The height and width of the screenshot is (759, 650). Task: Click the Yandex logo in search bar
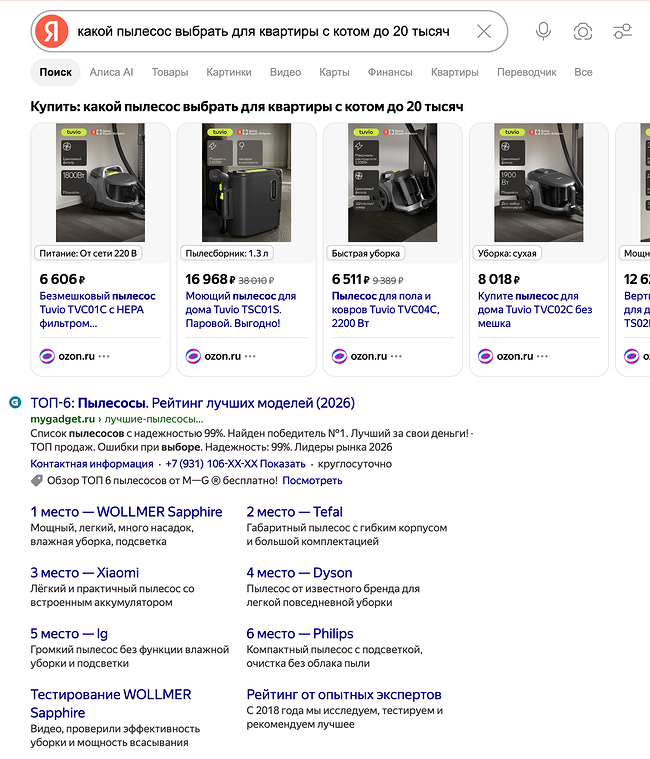pyautogui.click(x=52, y=31)
